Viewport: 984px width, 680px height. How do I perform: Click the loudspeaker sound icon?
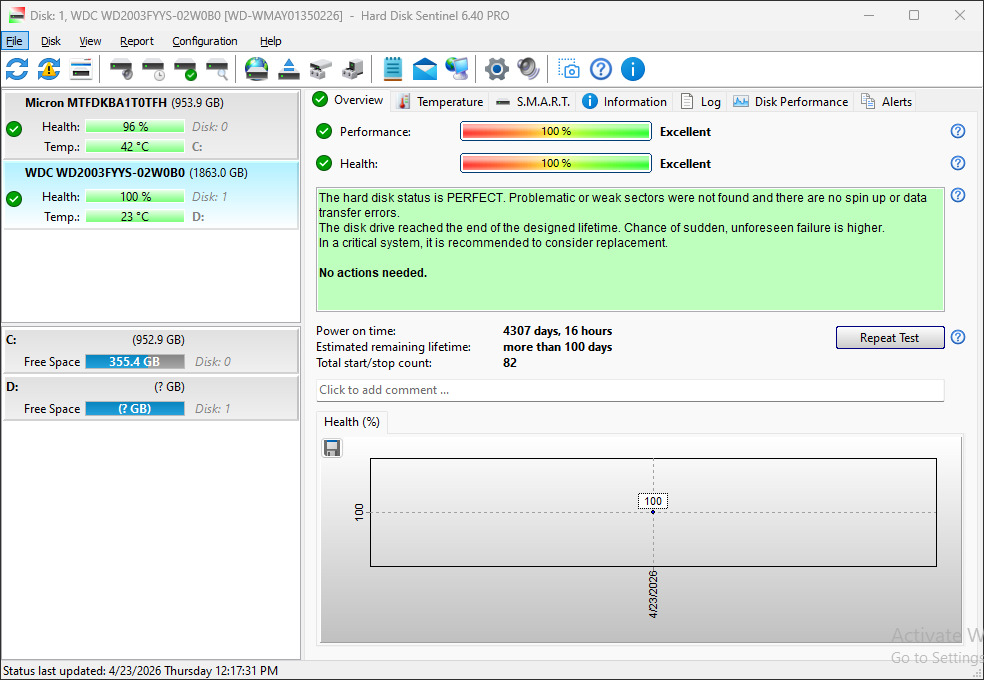tap(528, 69)
